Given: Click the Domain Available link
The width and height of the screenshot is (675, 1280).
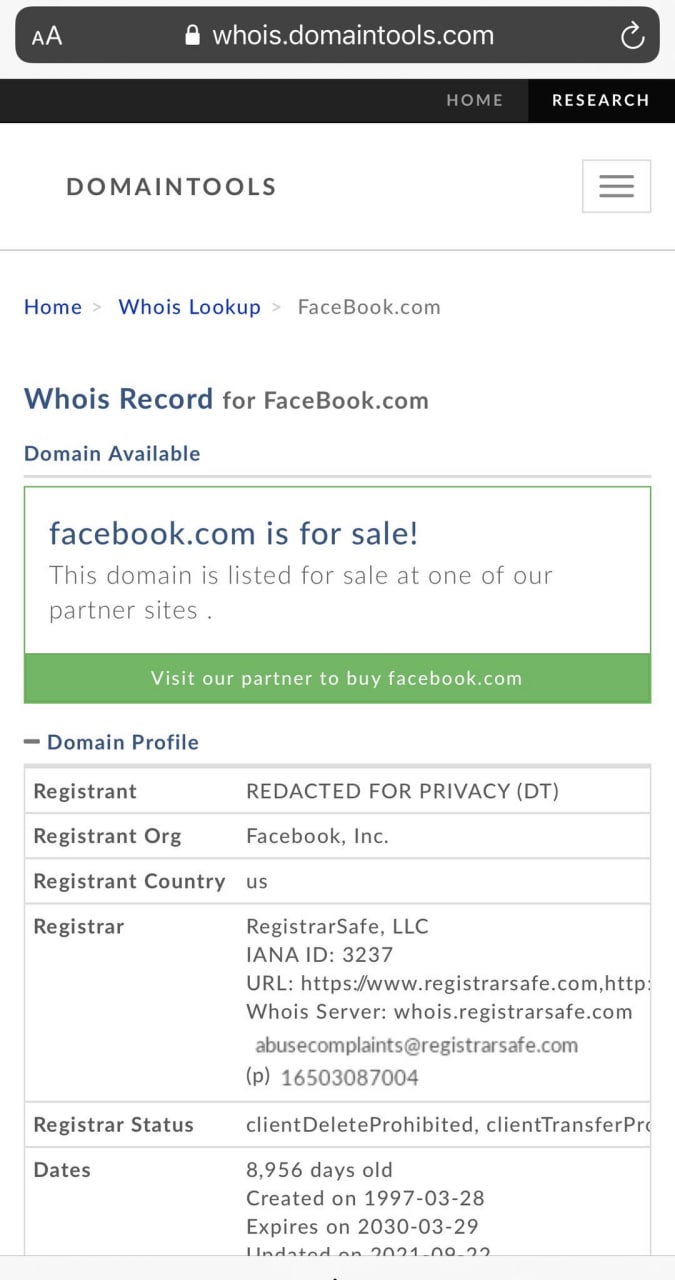Looking at the screenshot, I should 112,454.
